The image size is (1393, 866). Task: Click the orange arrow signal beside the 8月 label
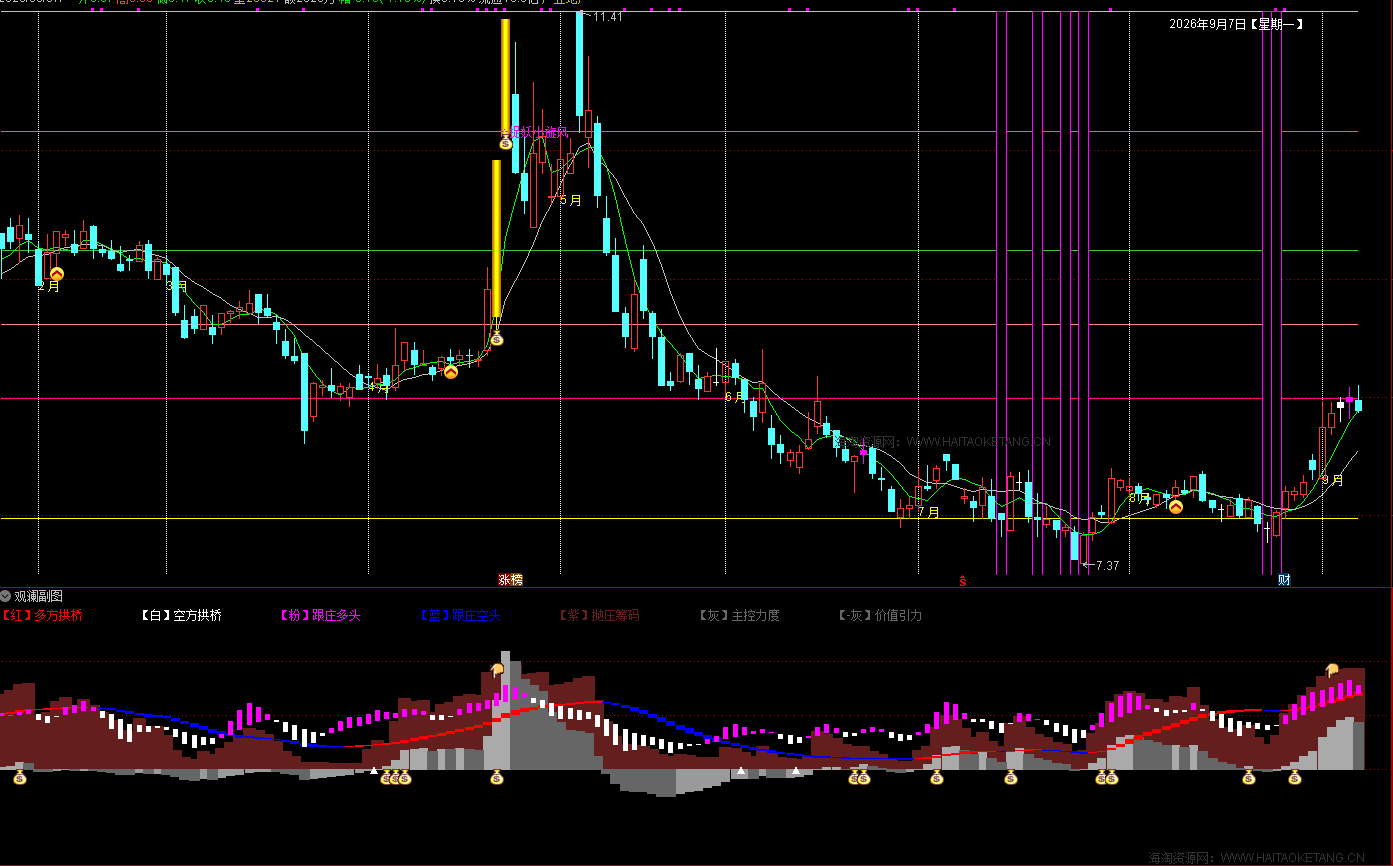coord(1176,507)
